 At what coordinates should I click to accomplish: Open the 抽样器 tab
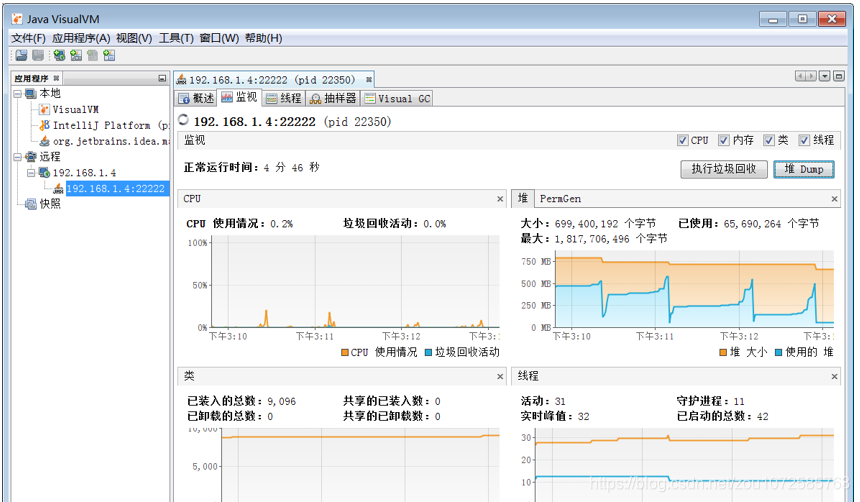tap(333, 98)
